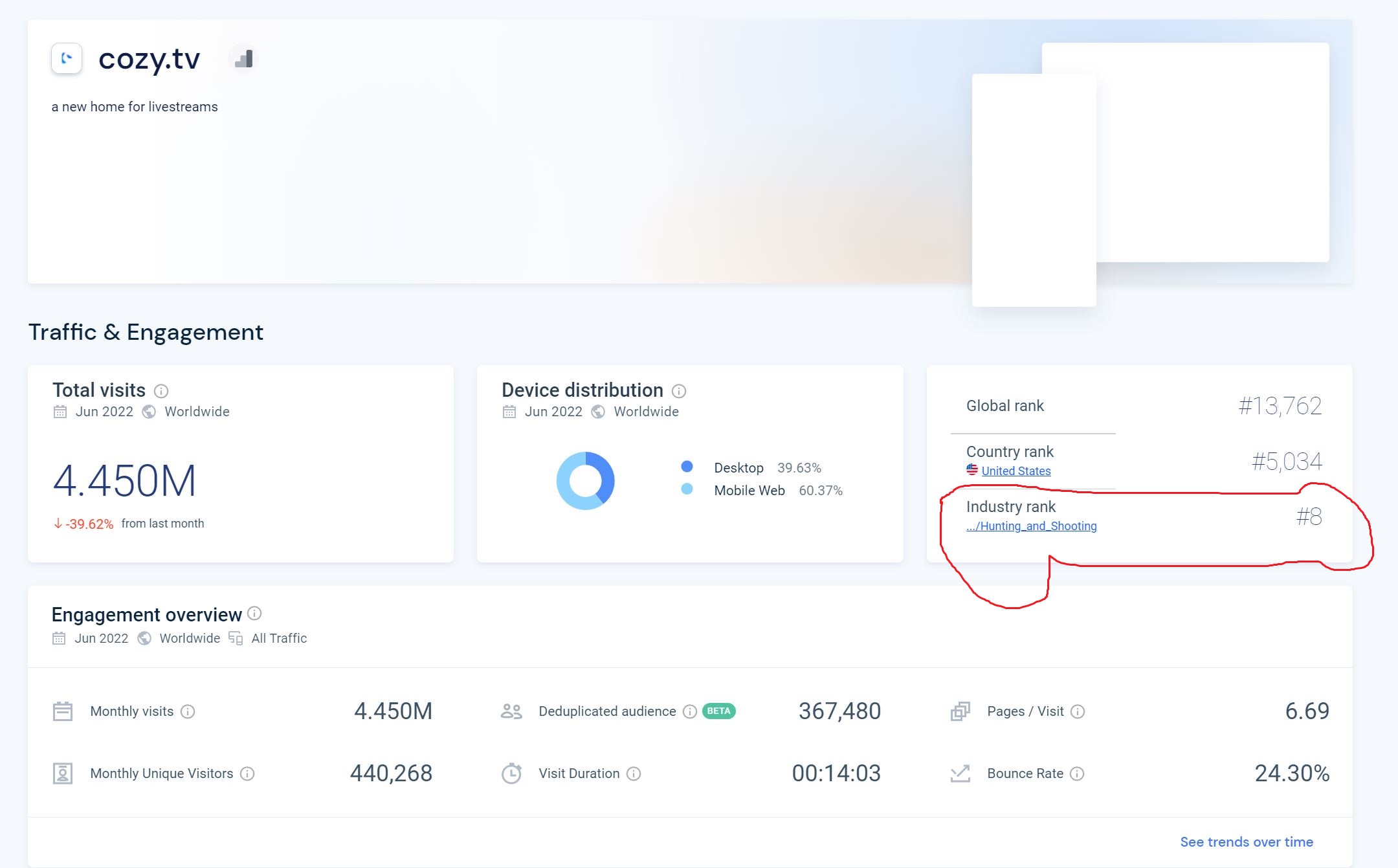Viewport: 1398px width, 868px height.
Task: Open the Engagement overview info icon
Action: [x=254, y=613]
